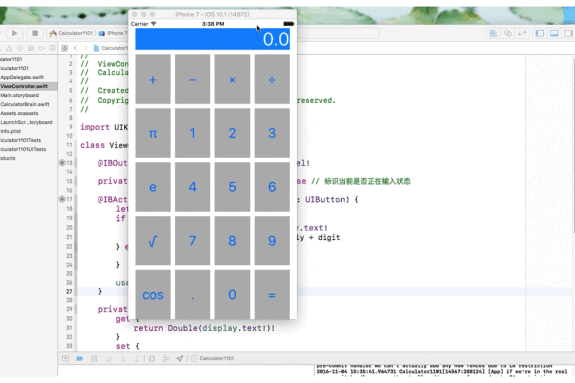Pause program execution in debug bar
Screen dimensions: 575x383
coord(94,358)
